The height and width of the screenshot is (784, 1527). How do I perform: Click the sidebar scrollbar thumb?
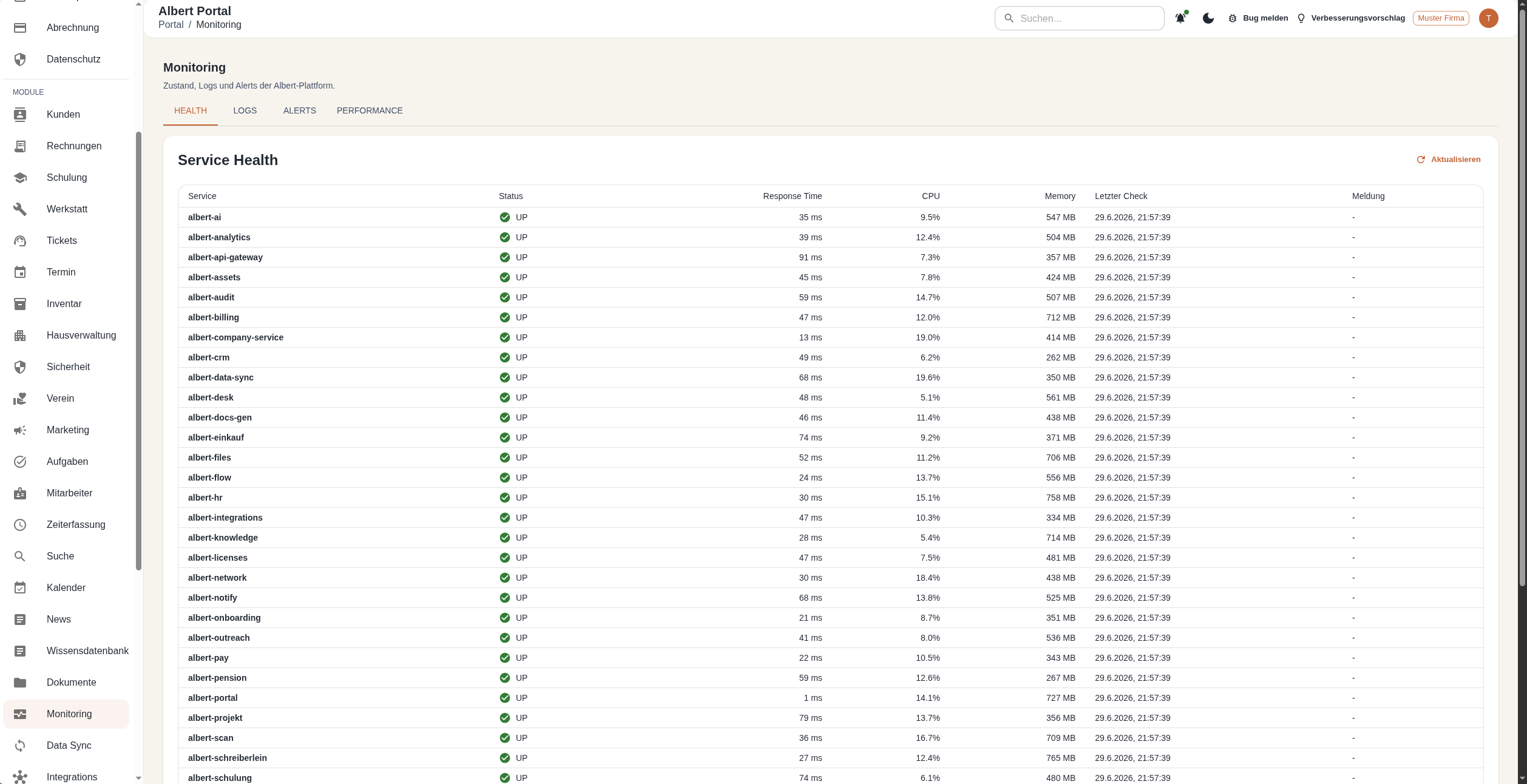coord(138,351)
